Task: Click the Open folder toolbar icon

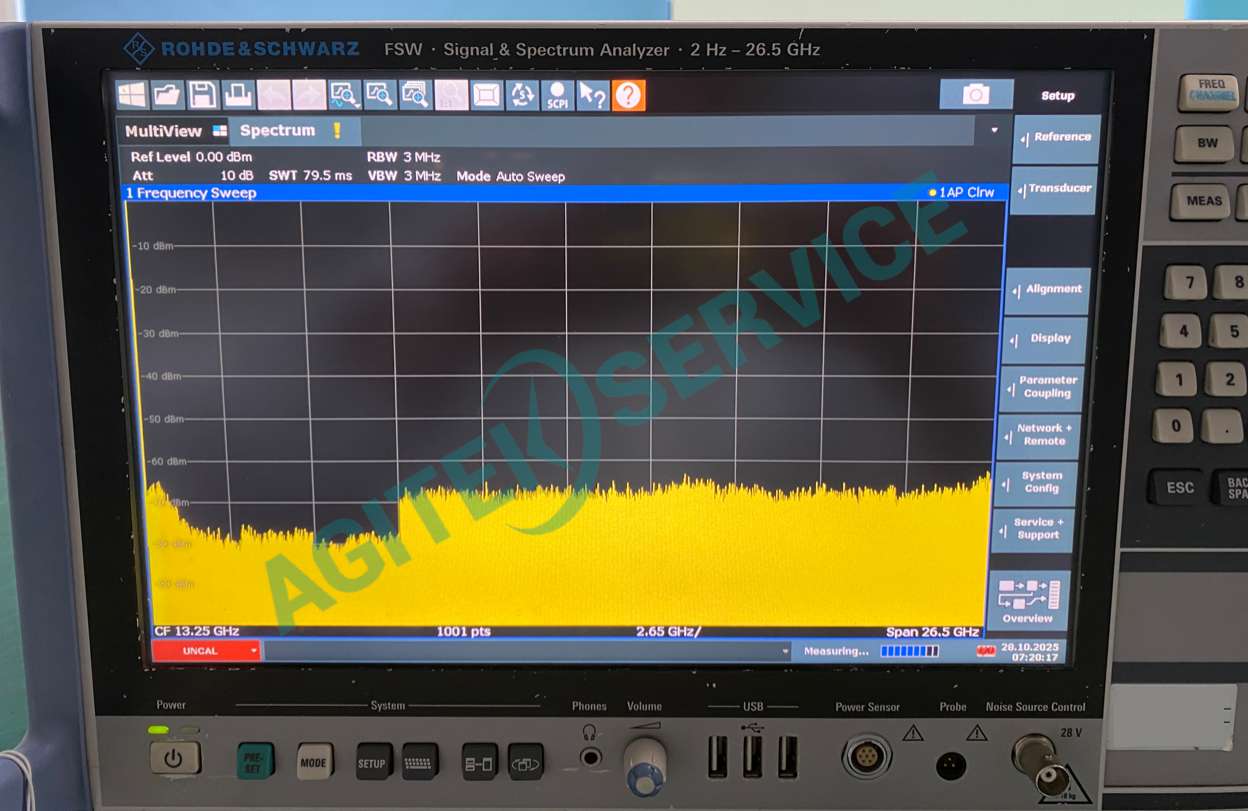Action: pos(167,95)
